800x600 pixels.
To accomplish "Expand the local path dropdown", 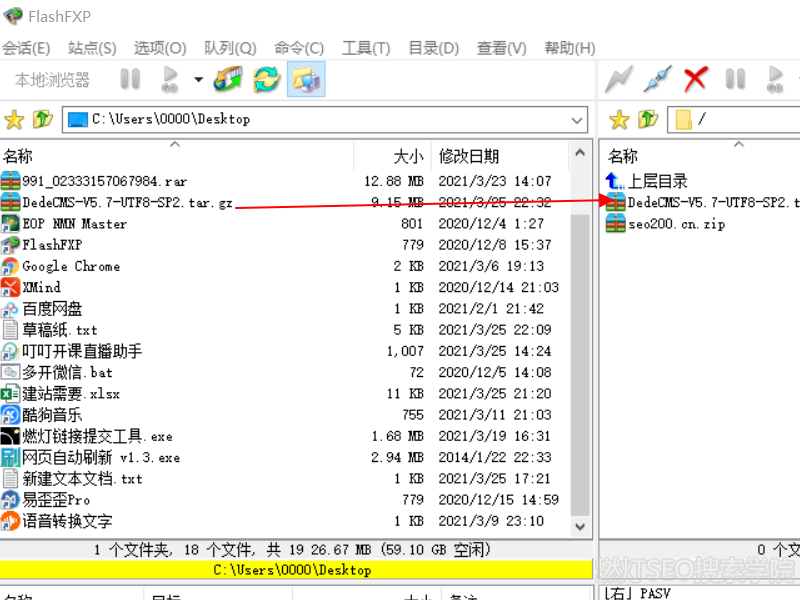I will pos(577,120).
